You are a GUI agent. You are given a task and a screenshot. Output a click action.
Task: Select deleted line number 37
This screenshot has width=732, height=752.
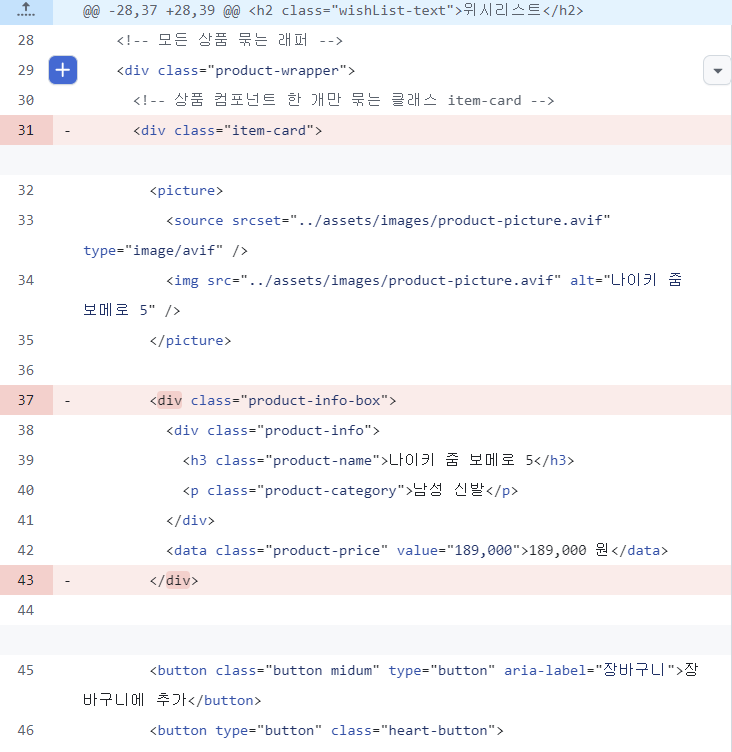pyautogui.click(x=26, y=400)
